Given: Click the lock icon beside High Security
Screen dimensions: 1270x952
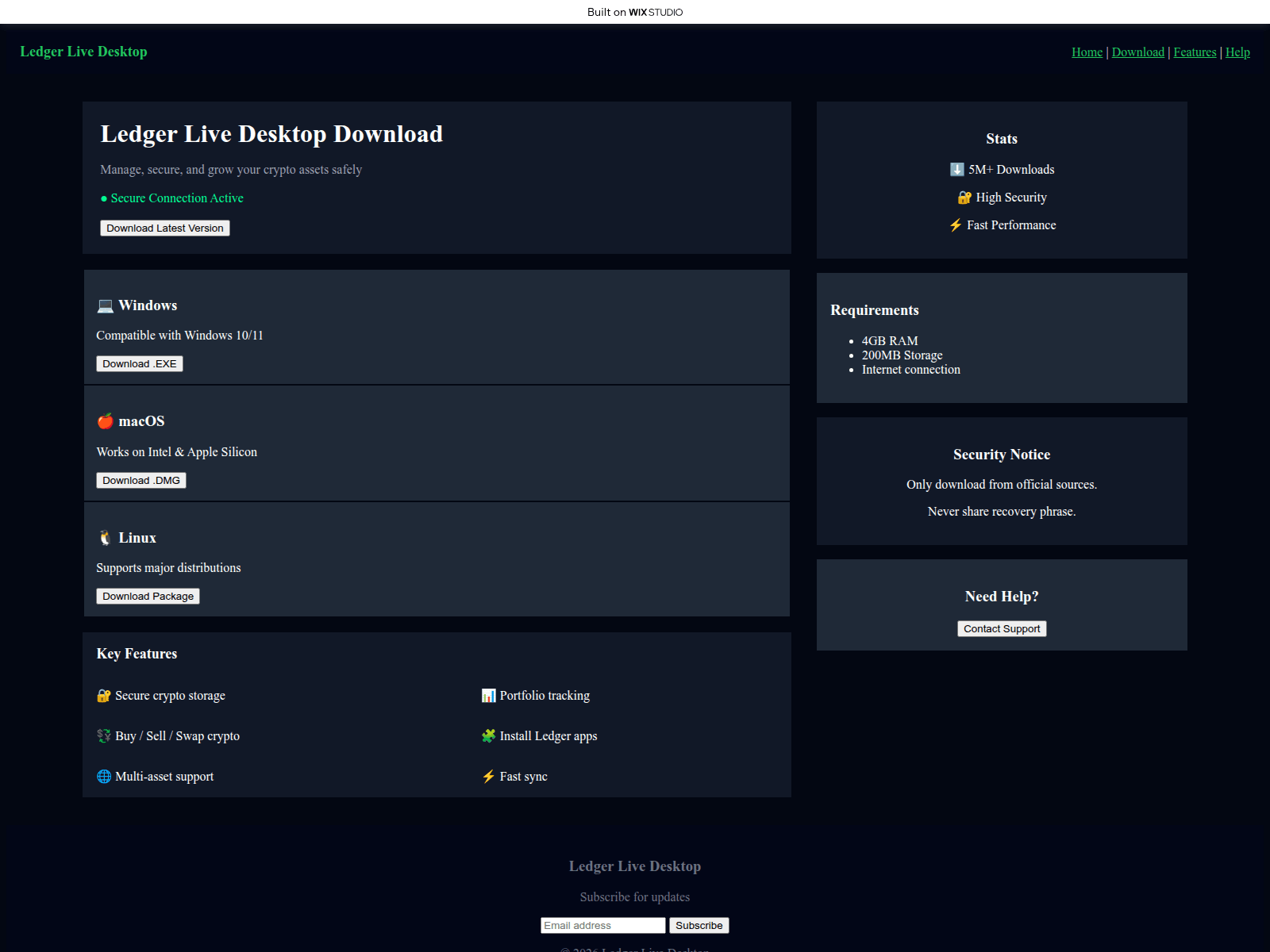Looking at the screenshot, I should (x=964, y=198).
